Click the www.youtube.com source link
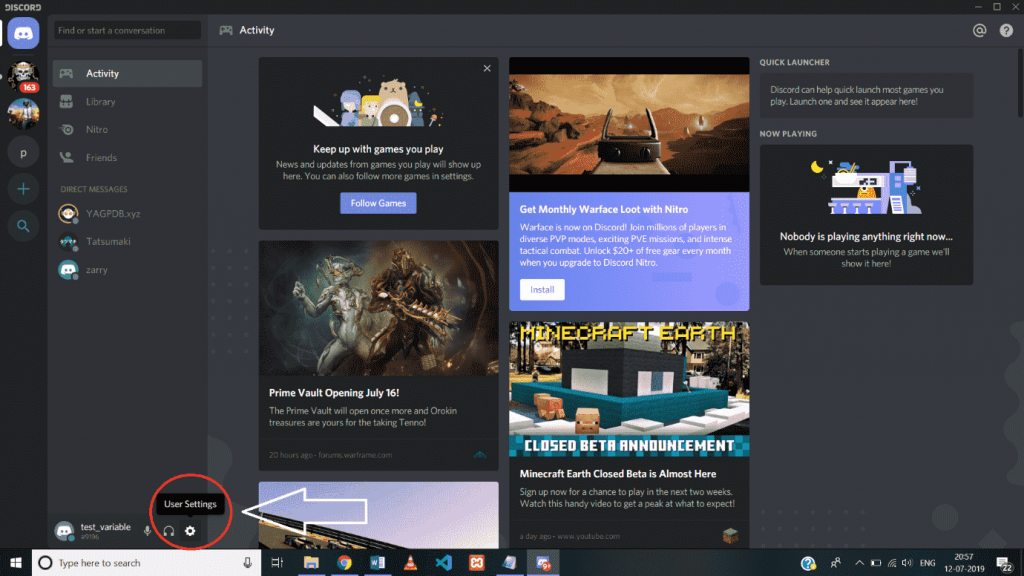The height and width of the screenshot is (576, 1024). pyautogui.click(x=588, y=536)
